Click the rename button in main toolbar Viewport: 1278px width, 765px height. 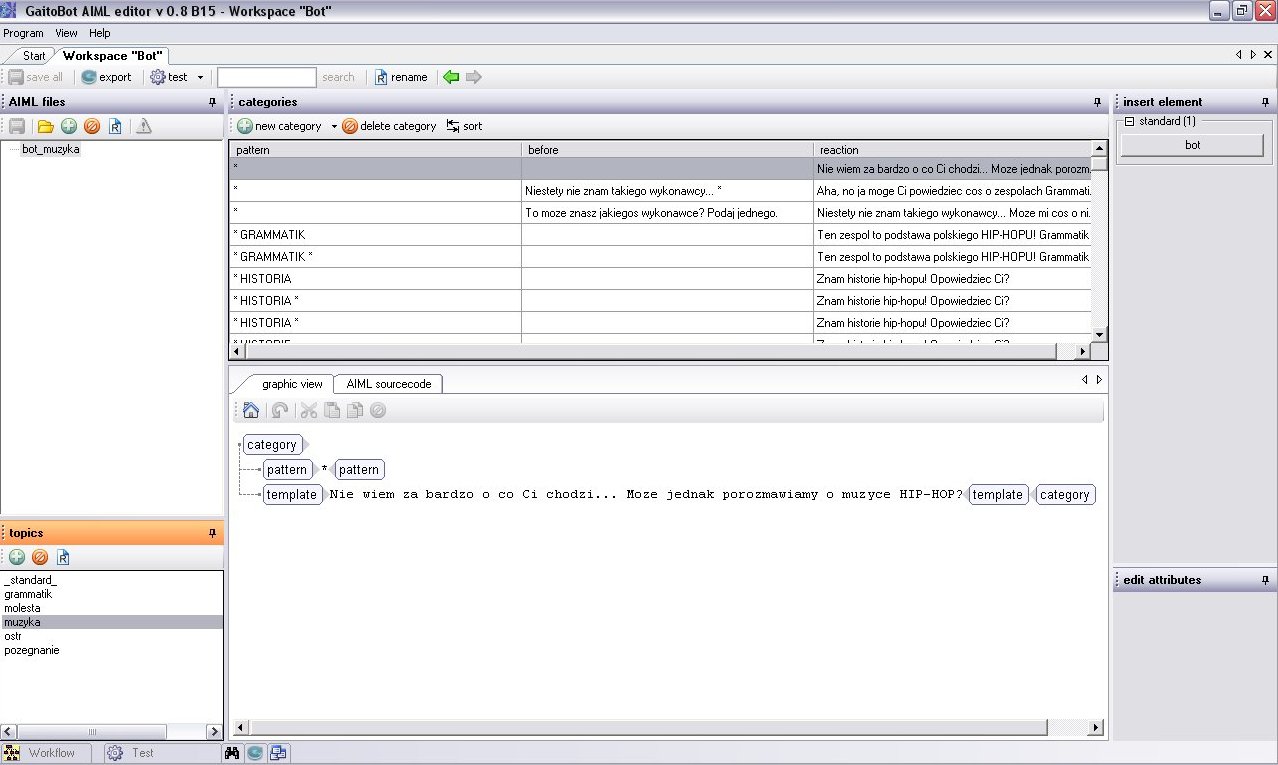401,77
